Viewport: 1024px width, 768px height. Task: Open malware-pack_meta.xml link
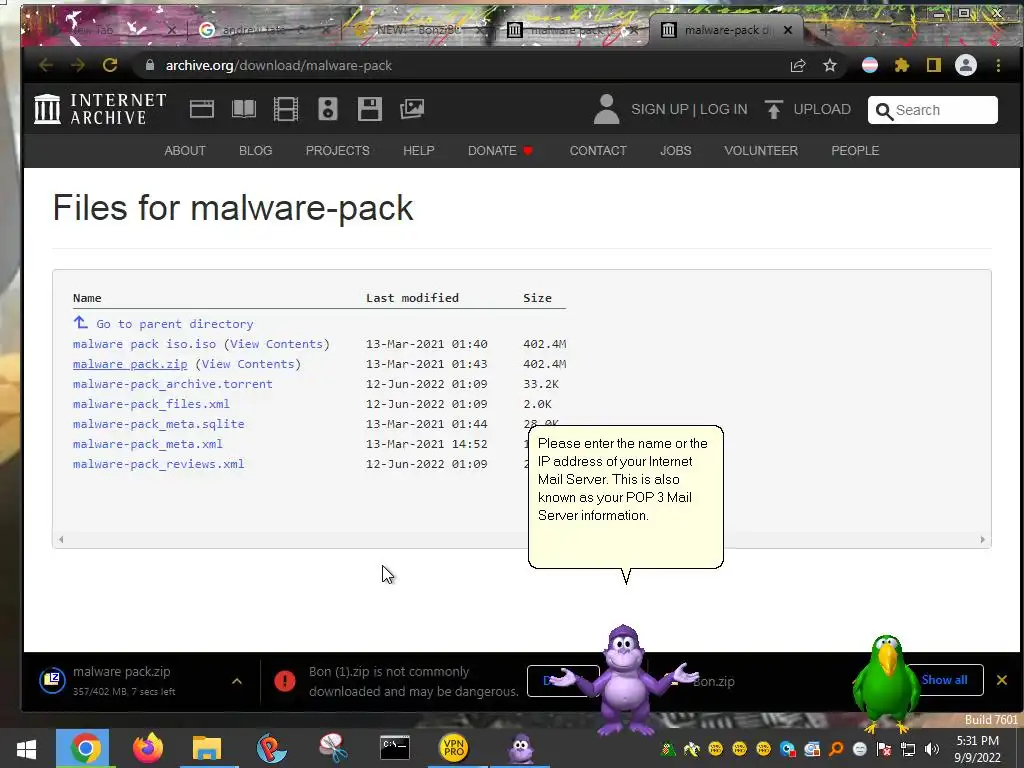[x=148, y=444]
